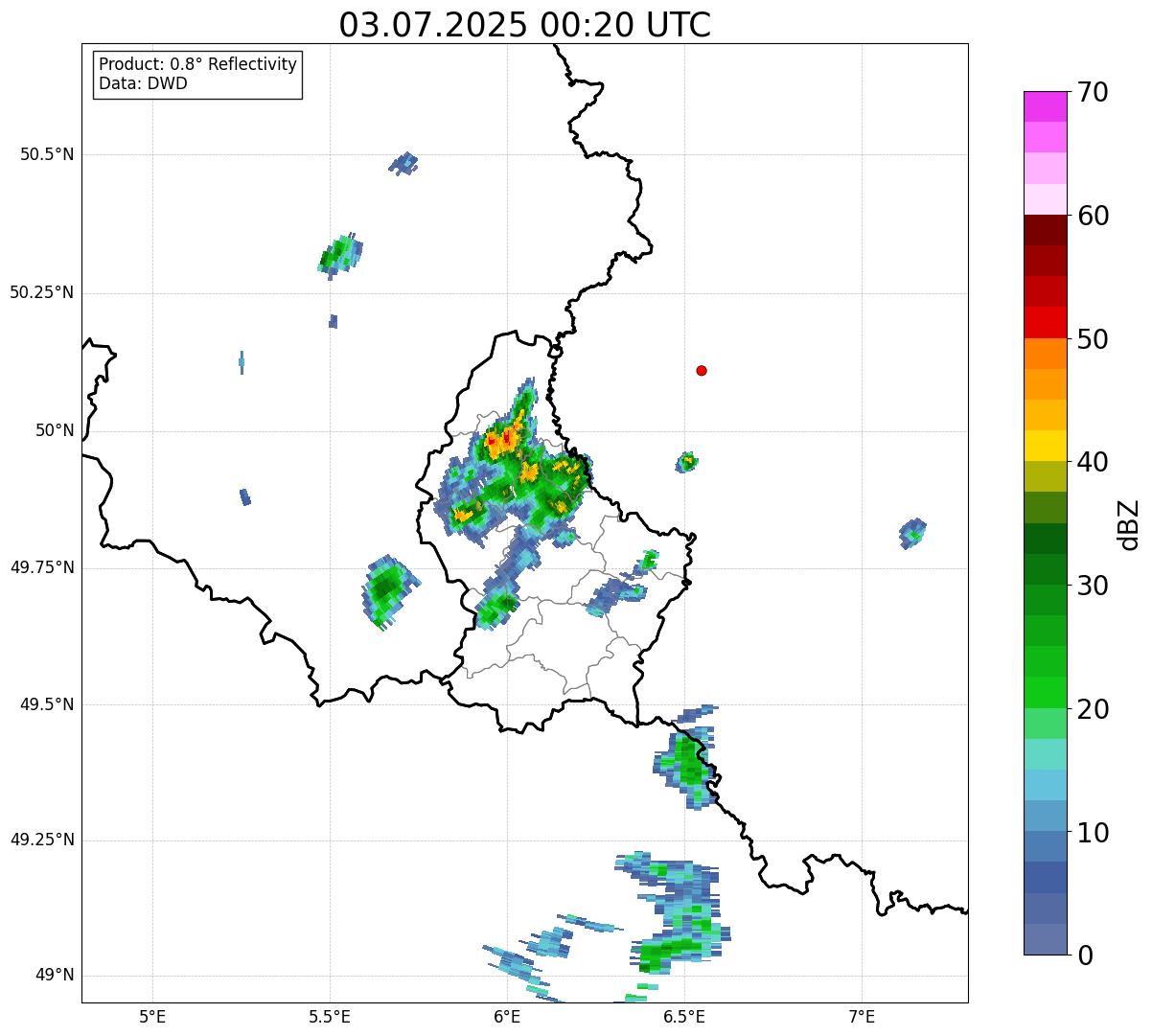The height and width of the screenshot is (1036, 1152).
Task: Click the 6°E longitude label
Action: point(508,1016)
